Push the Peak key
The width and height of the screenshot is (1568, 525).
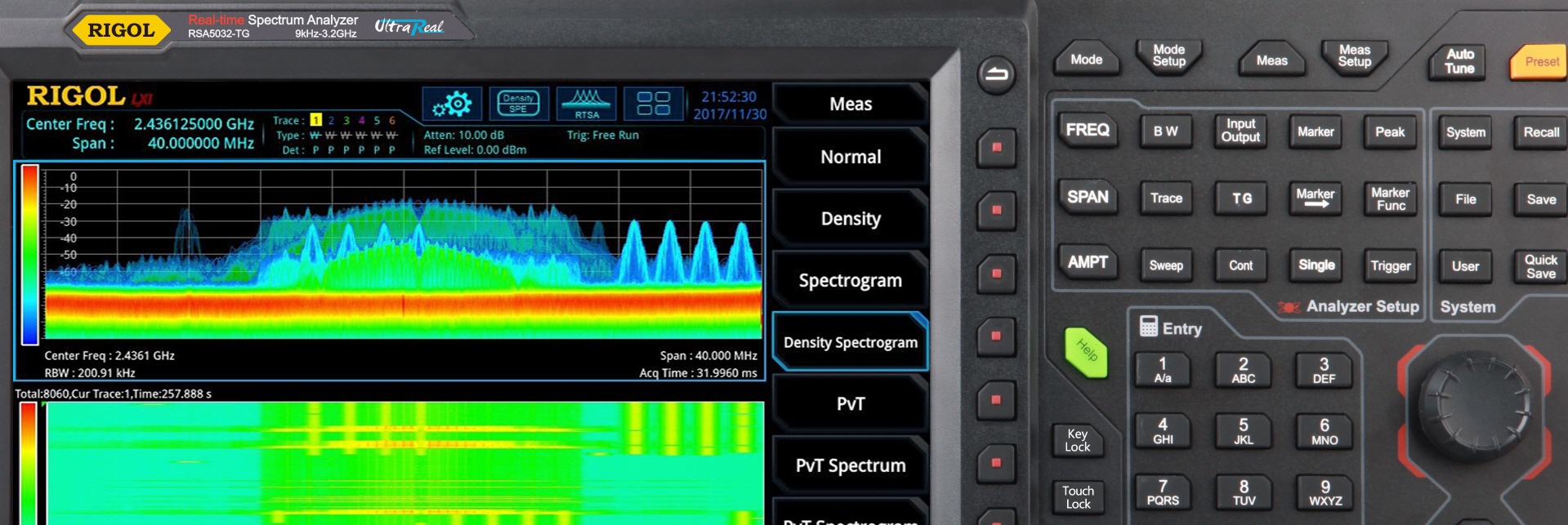[x=1390, y=131]
